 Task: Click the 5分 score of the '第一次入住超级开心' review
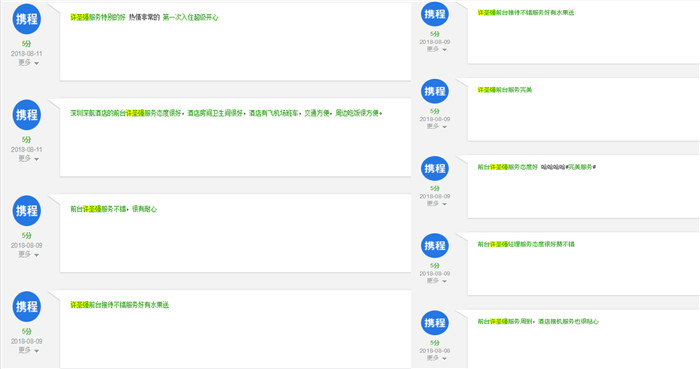pos(27,44)
